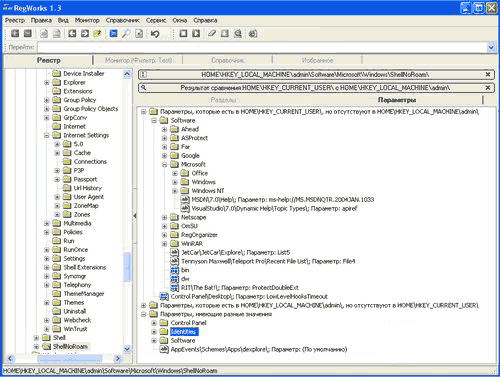Select the Netscape folder in results
This screenshot has width=500, height=377.
[x=193, y=217]
